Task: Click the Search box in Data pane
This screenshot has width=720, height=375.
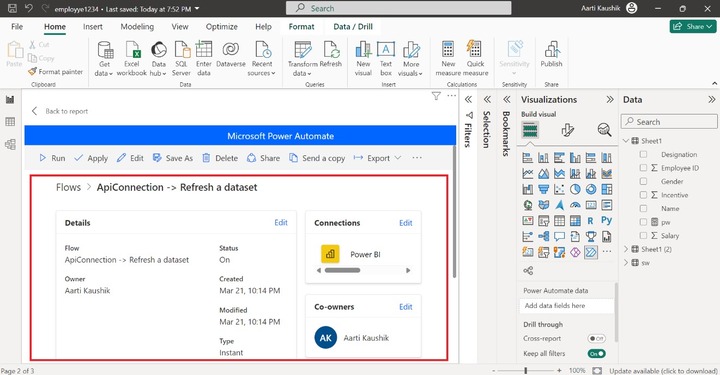Action: click(x=669, y=122)
